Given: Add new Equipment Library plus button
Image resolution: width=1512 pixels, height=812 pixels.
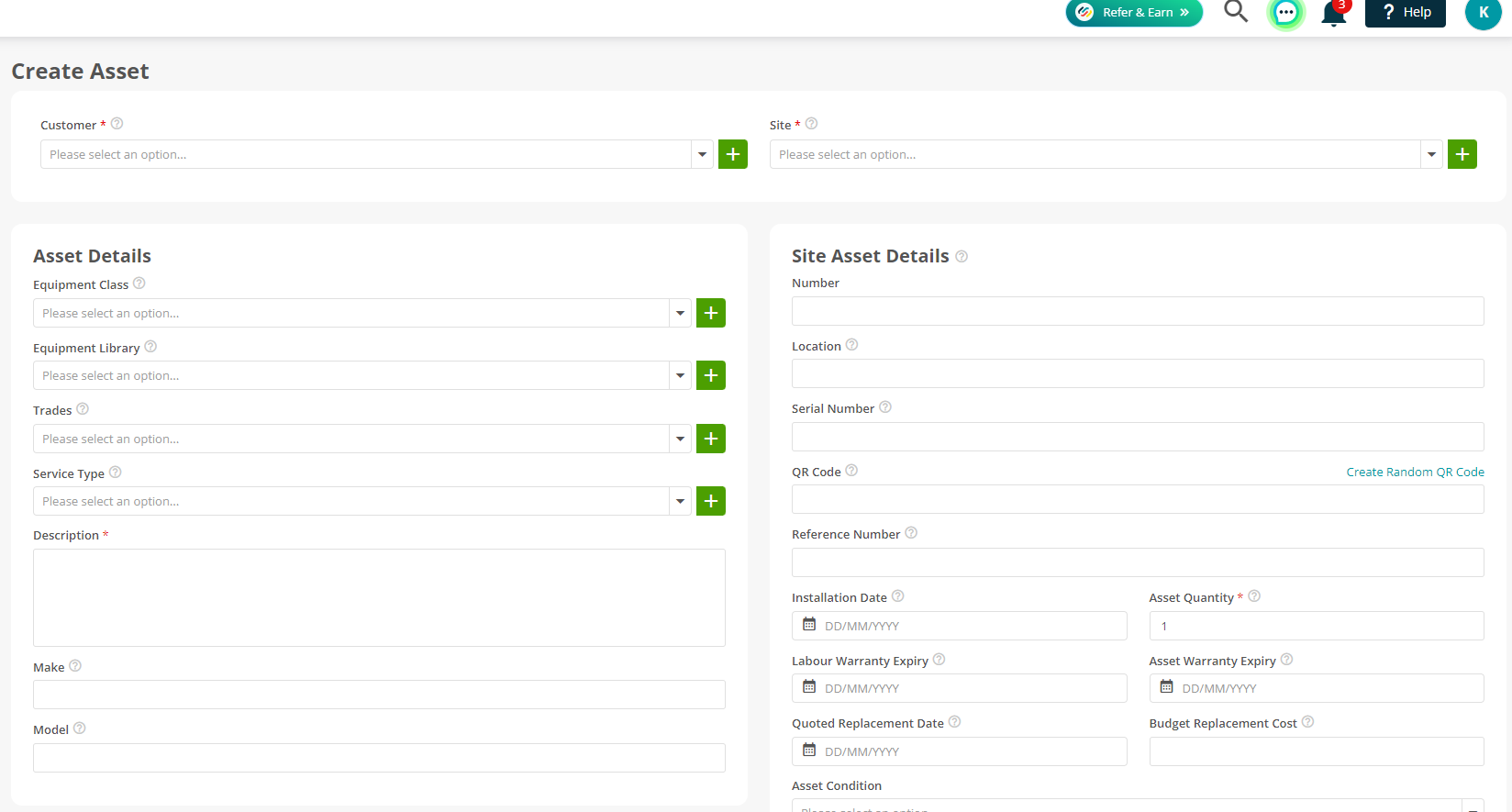Looking at the screenshot, I should [x=711, y=375].
